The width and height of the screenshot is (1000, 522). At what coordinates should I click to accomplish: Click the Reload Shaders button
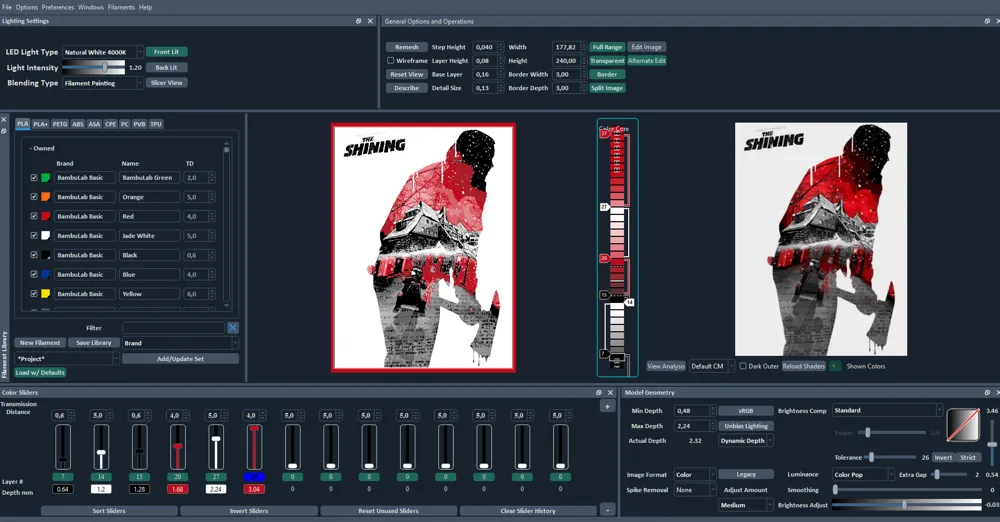click(x=804, y=366)
